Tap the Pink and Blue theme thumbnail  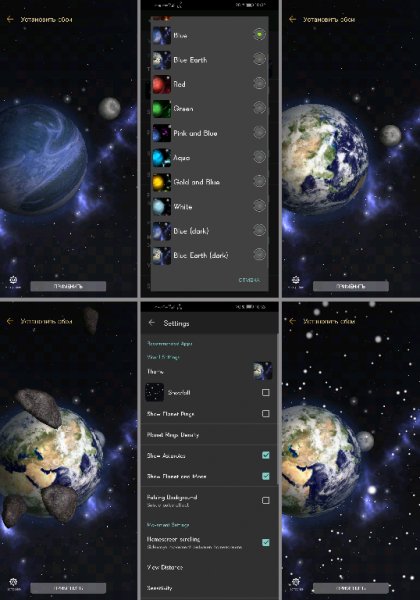[161, 133]
